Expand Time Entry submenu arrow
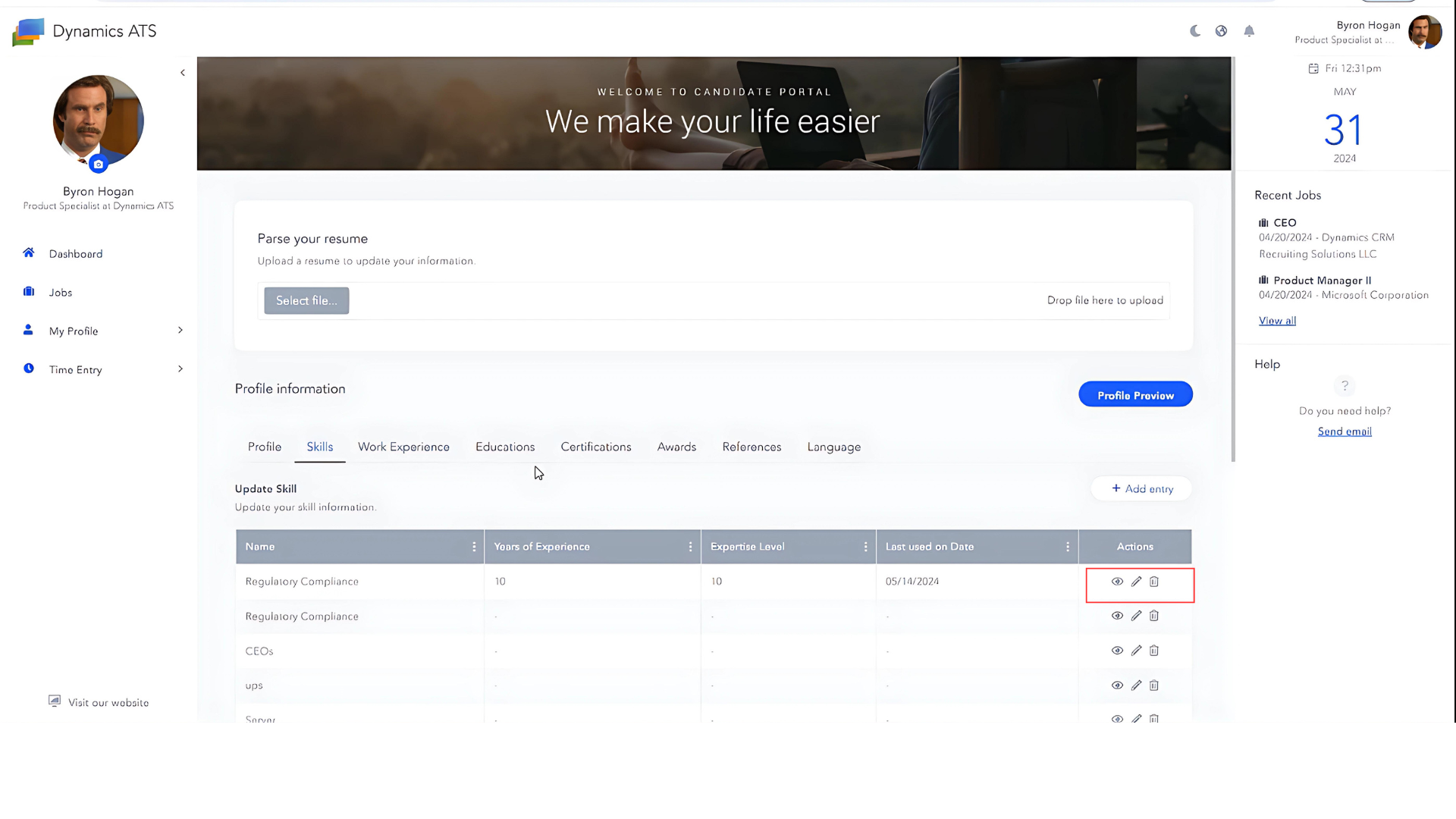This screenshot has height=819, width=1456. pos(180,369)
